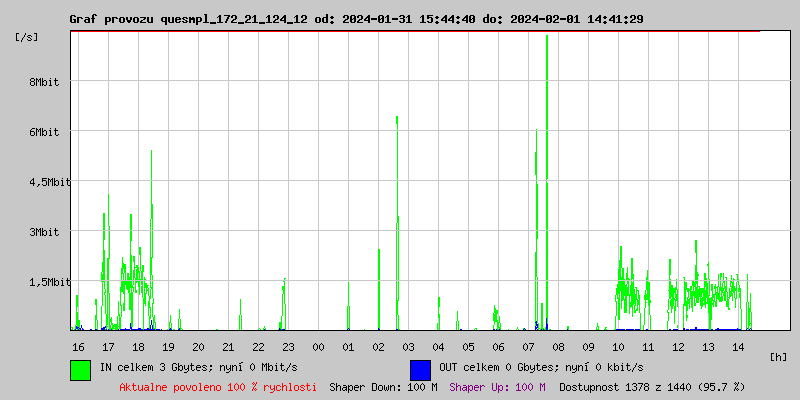Click hour 16 on the time axis
Viewport: 800px width, 400px height.
click(78, 346)
